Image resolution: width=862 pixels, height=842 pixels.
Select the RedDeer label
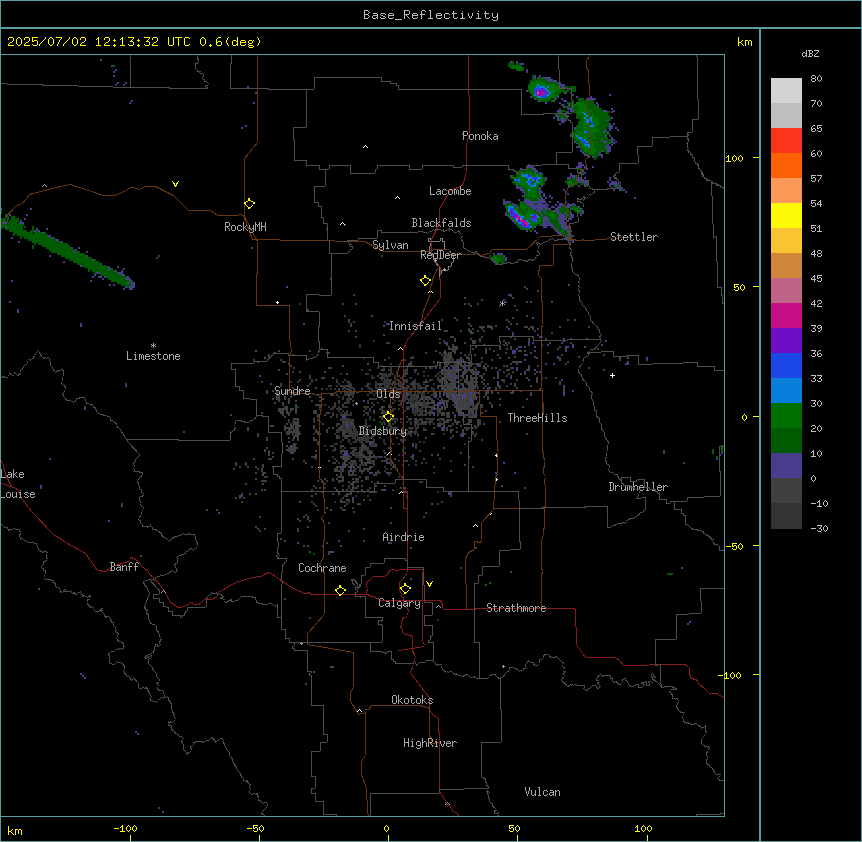(x=440, y=255)
